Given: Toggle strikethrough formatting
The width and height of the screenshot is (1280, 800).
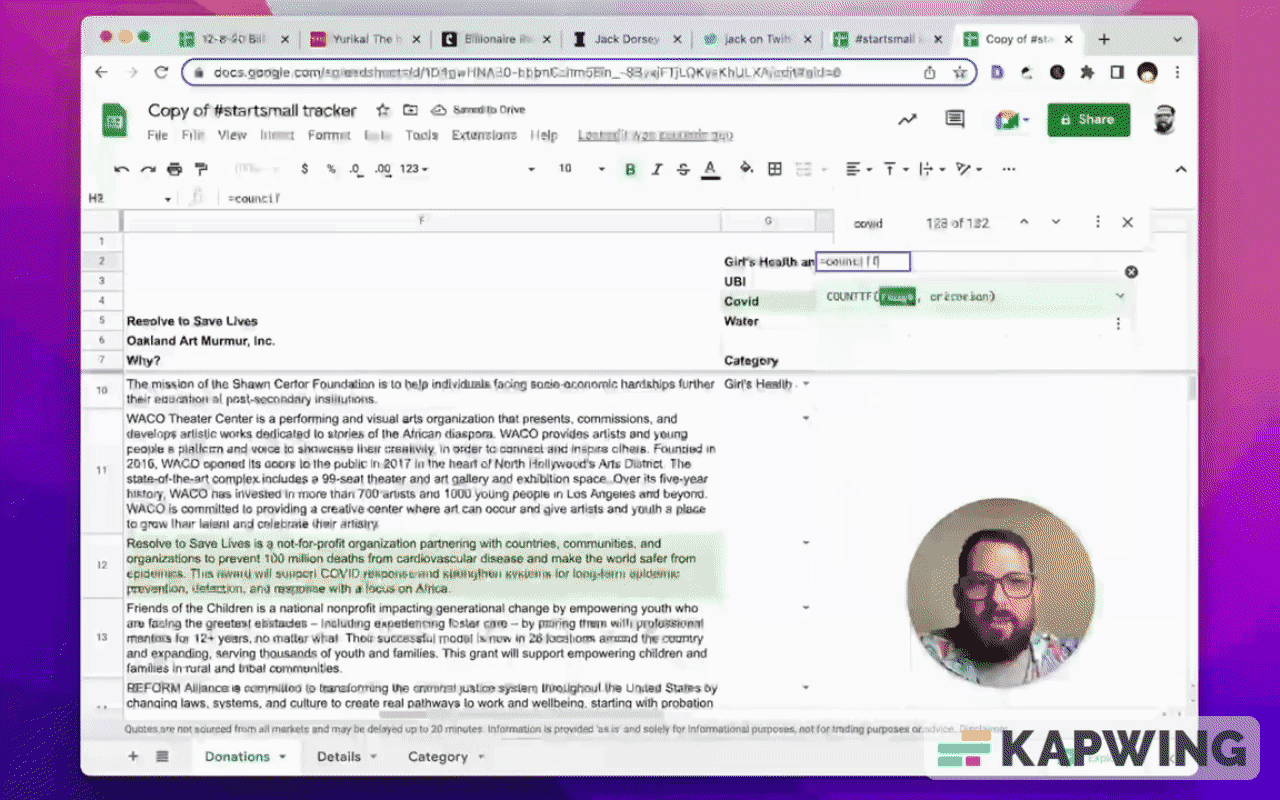Looking at the screenshot, I should pos(683,169).
